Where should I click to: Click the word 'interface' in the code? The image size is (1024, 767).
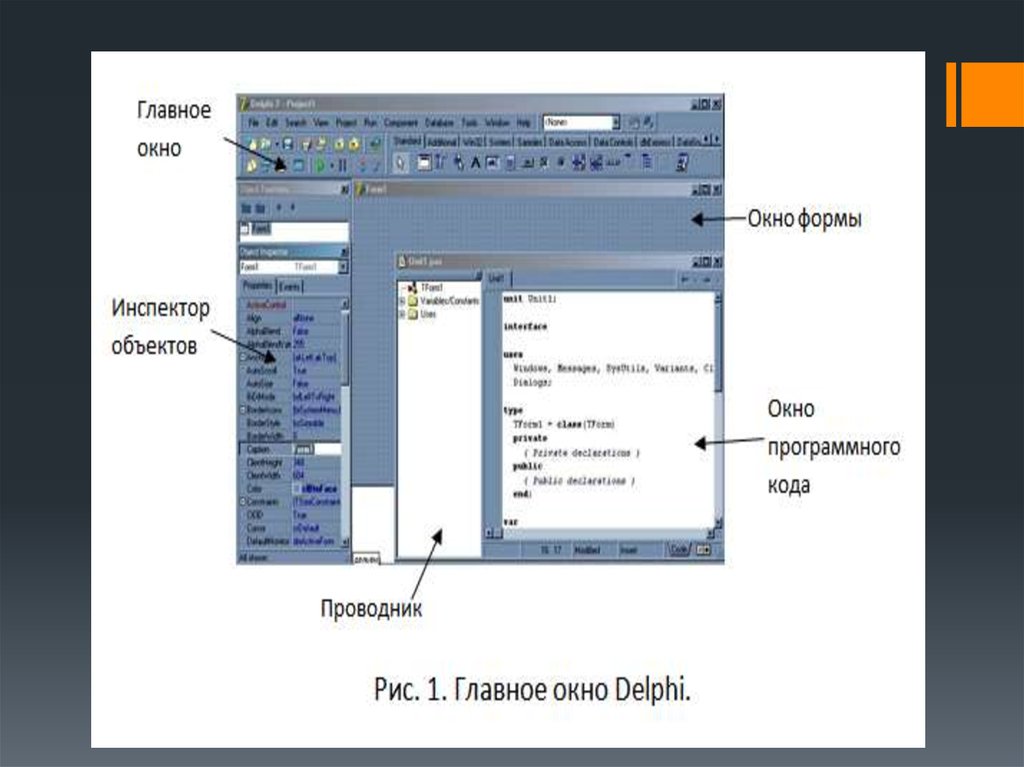(x=525, y=327)
